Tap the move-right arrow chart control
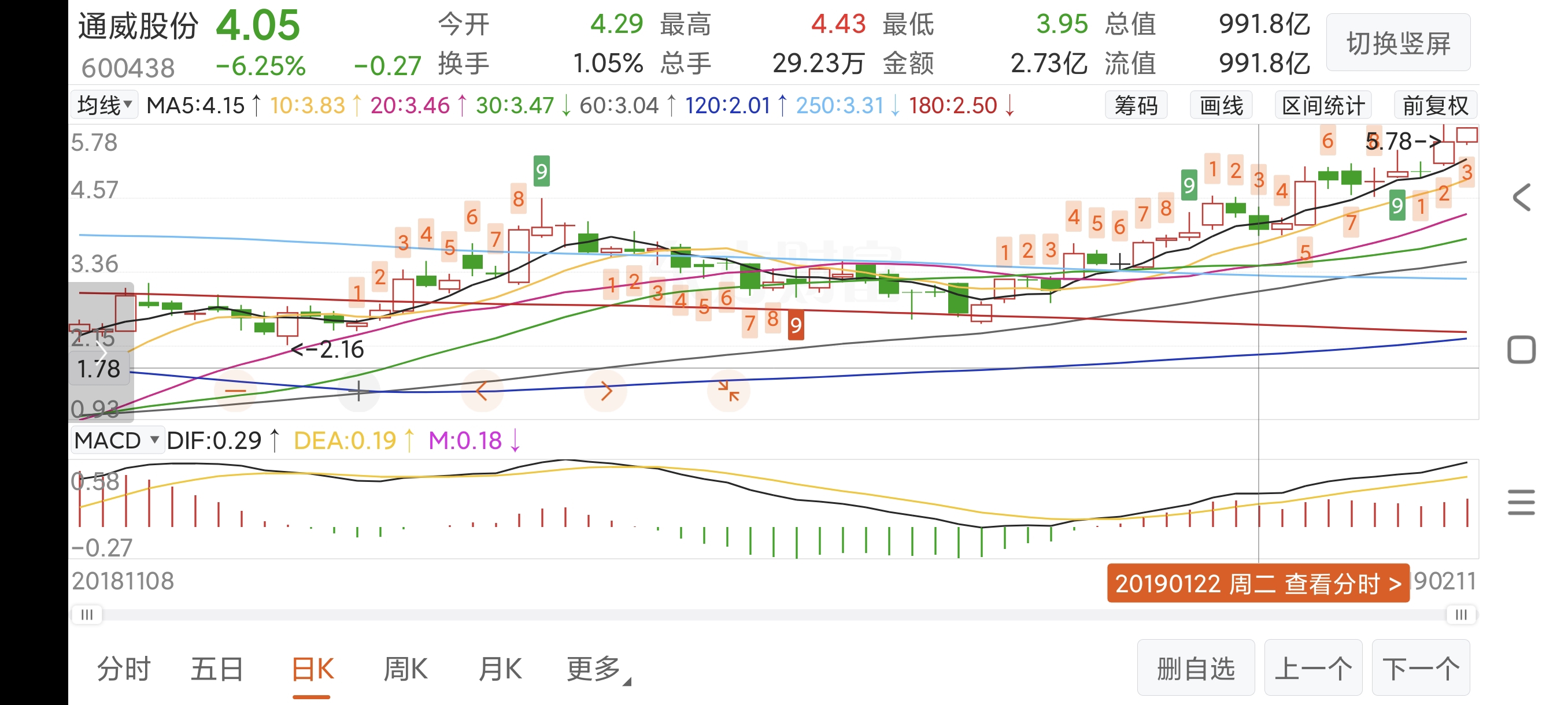Viewport: 1568px width, 705px height. [605, 391]
